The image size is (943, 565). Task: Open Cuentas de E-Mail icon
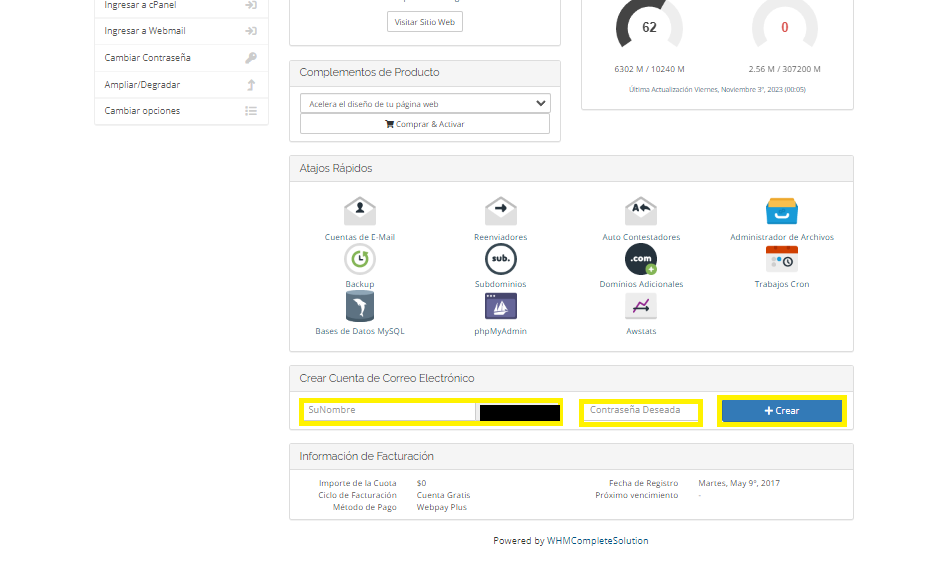click(x=360, y=212)
